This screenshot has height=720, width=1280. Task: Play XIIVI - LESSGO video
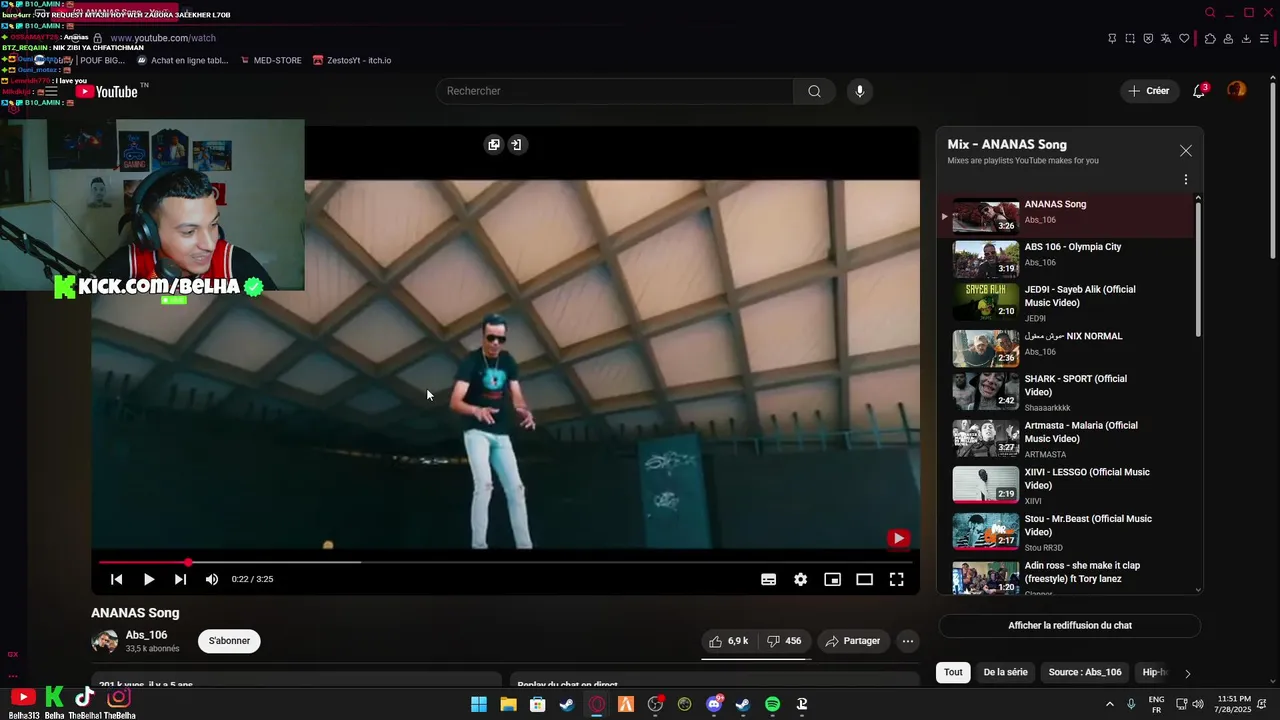(1066, 486)
